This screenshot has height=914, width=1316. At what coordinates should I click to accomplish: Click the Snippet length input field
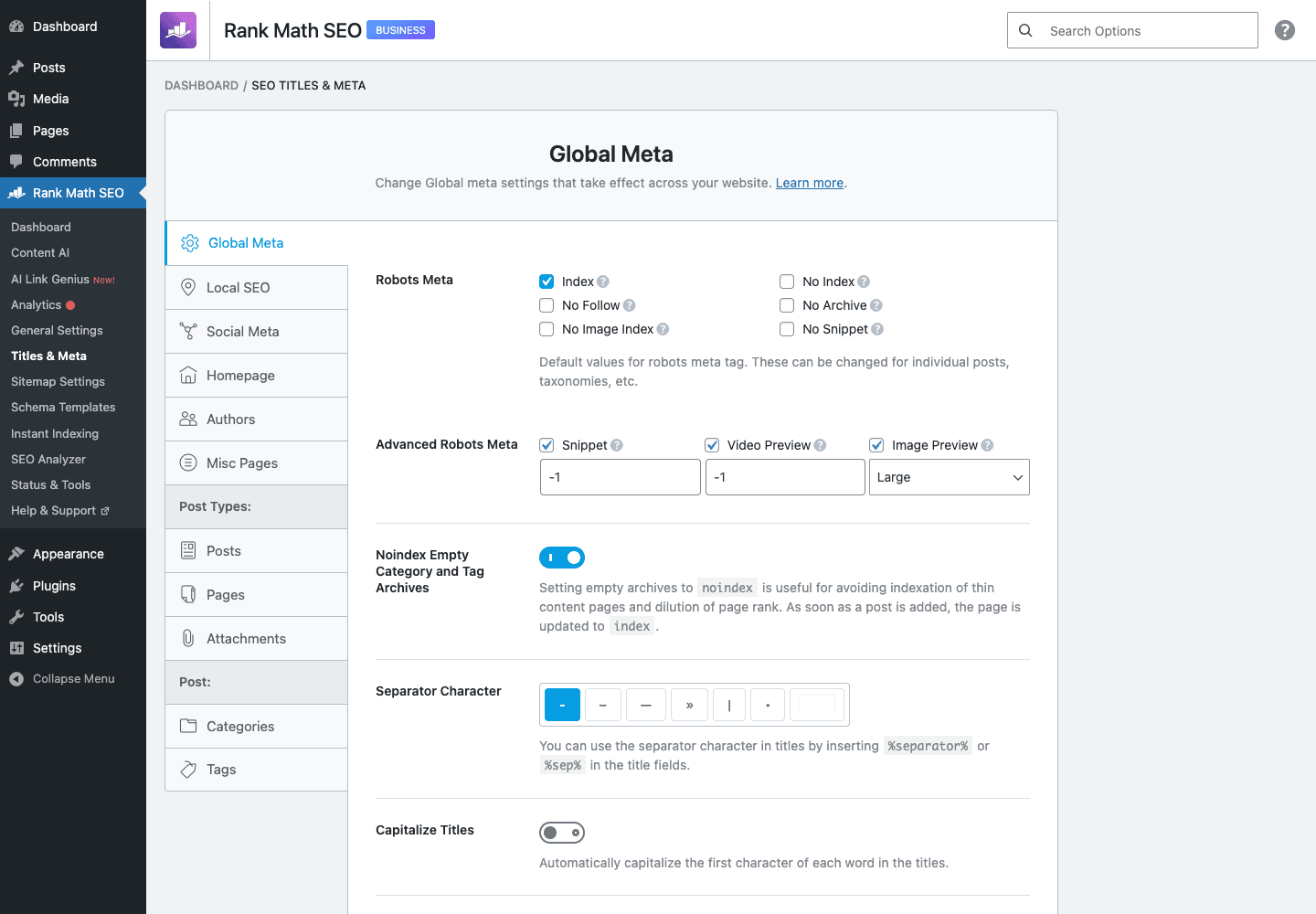click(x=621, y=477)
